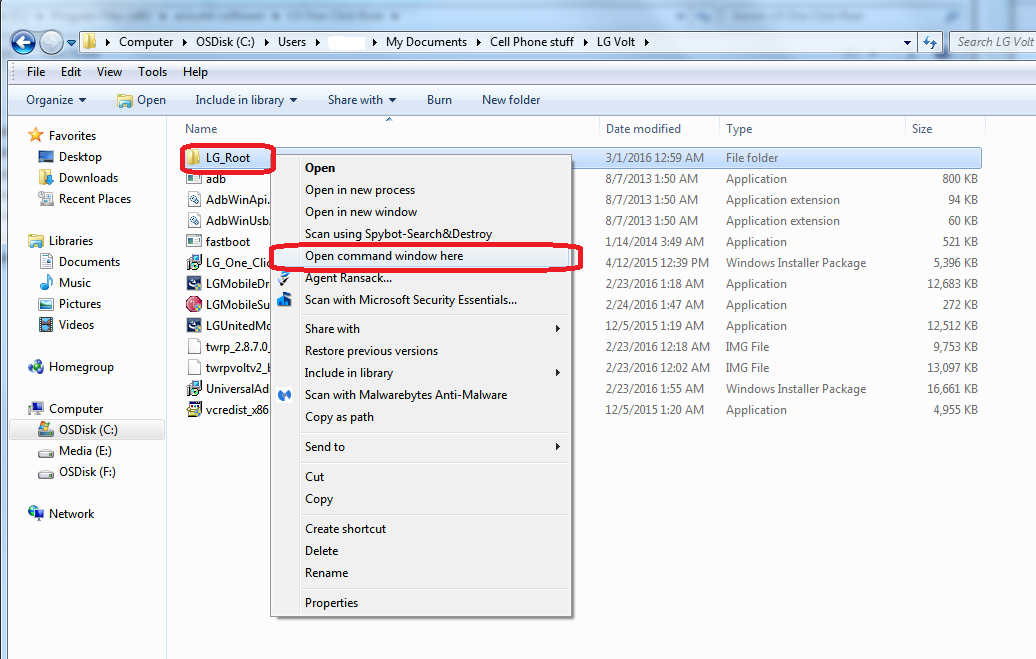
Task: Open the address bar history dropdown
Action: (x=907, y=42)
